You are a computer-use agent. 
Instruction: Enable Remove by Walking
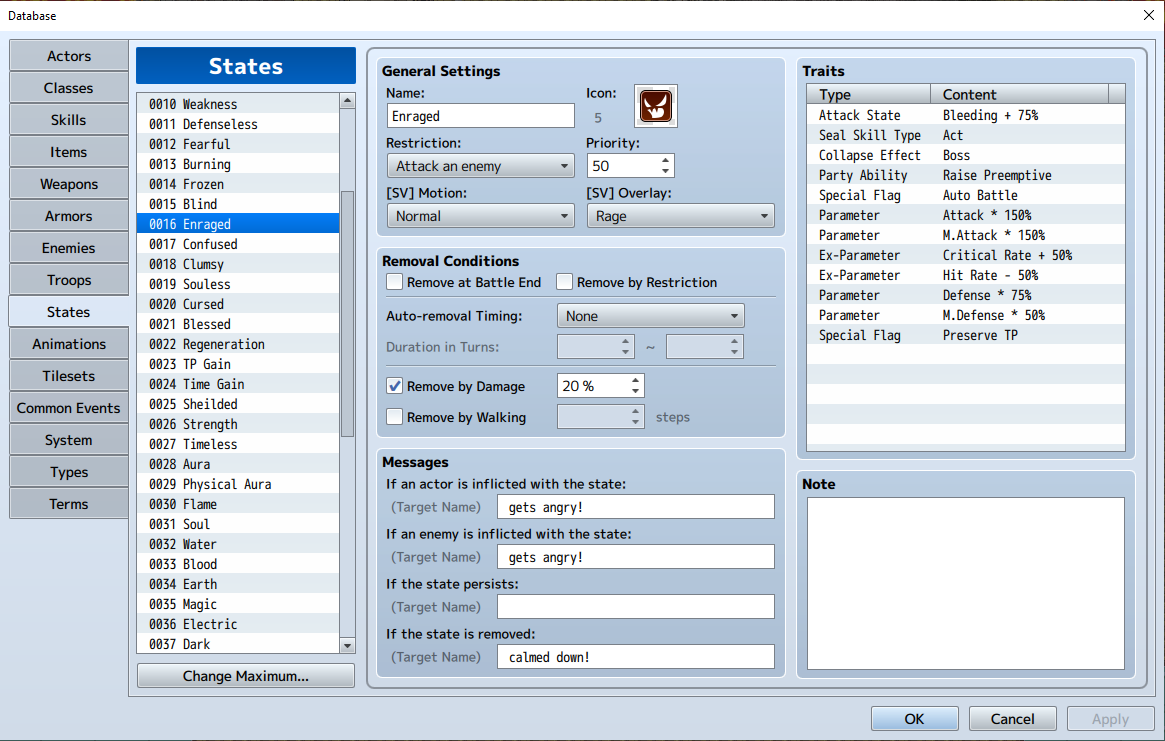(x=395, y=417)
